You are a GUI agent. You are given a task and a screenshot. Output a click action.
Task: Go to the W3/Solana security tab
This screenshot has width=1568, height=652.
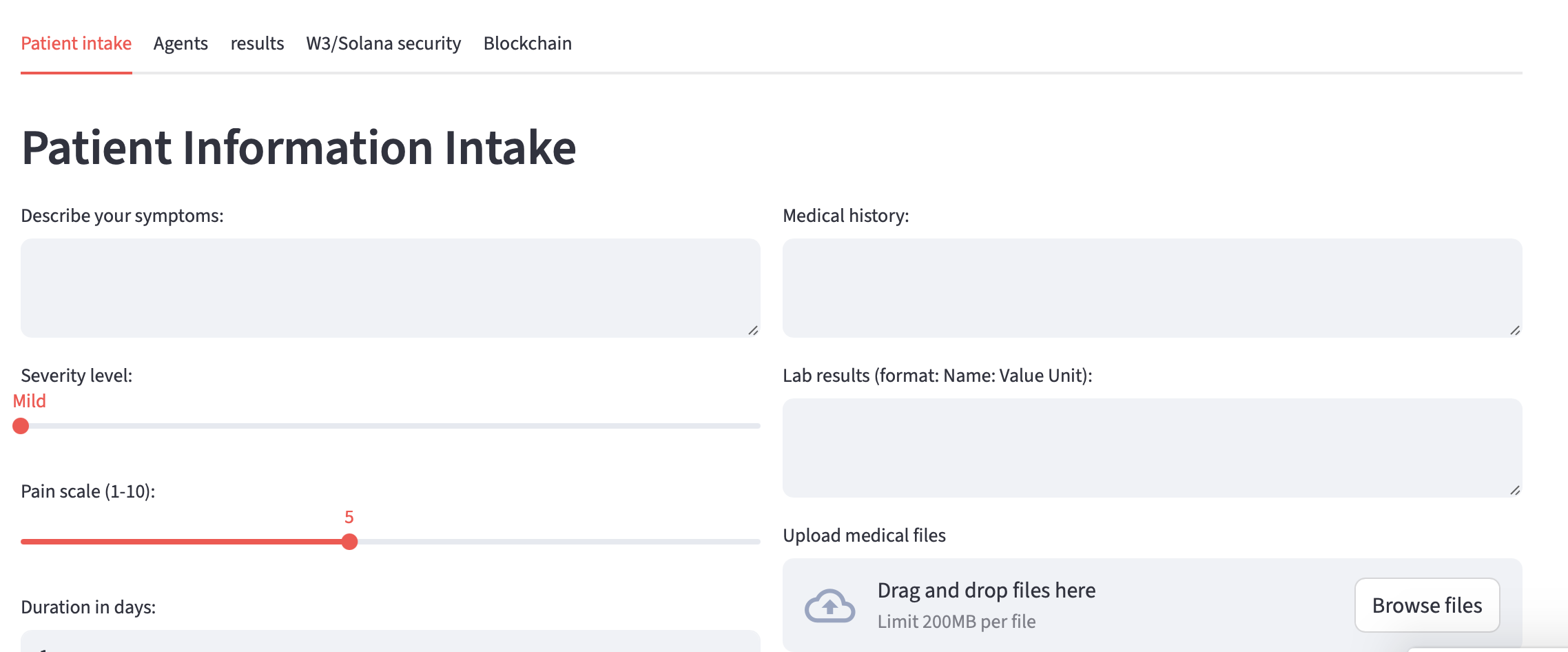[383, 43]
